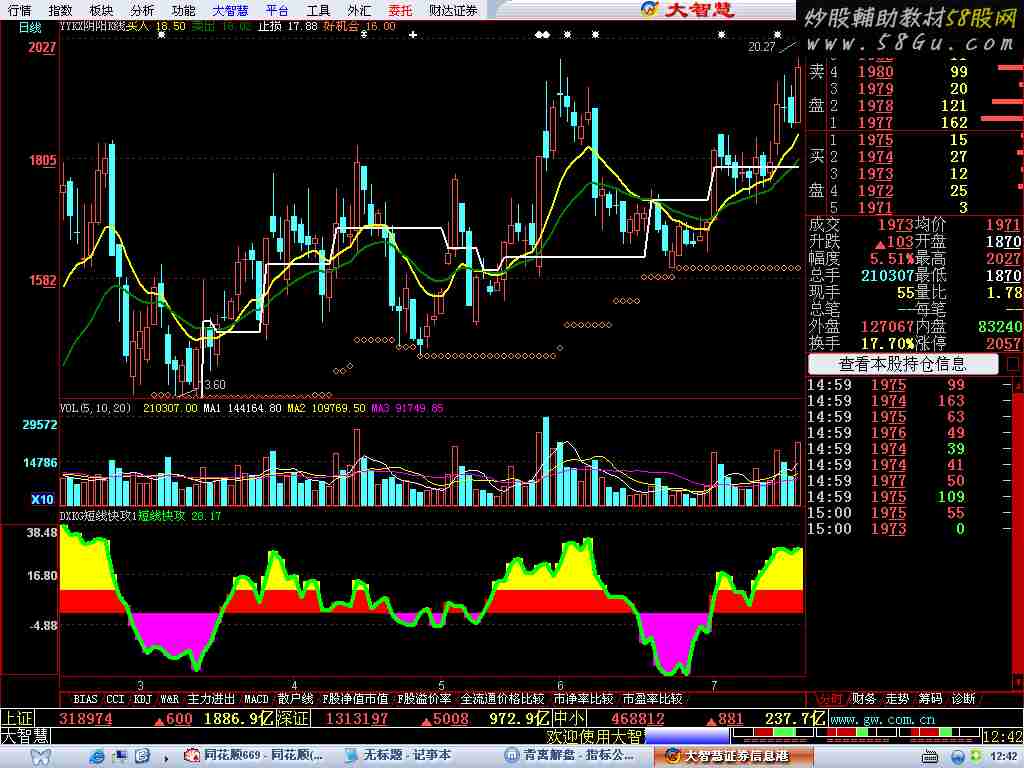Select the 筹码 side tab
Screen dimensions: 1024x768
pos(930,699)
